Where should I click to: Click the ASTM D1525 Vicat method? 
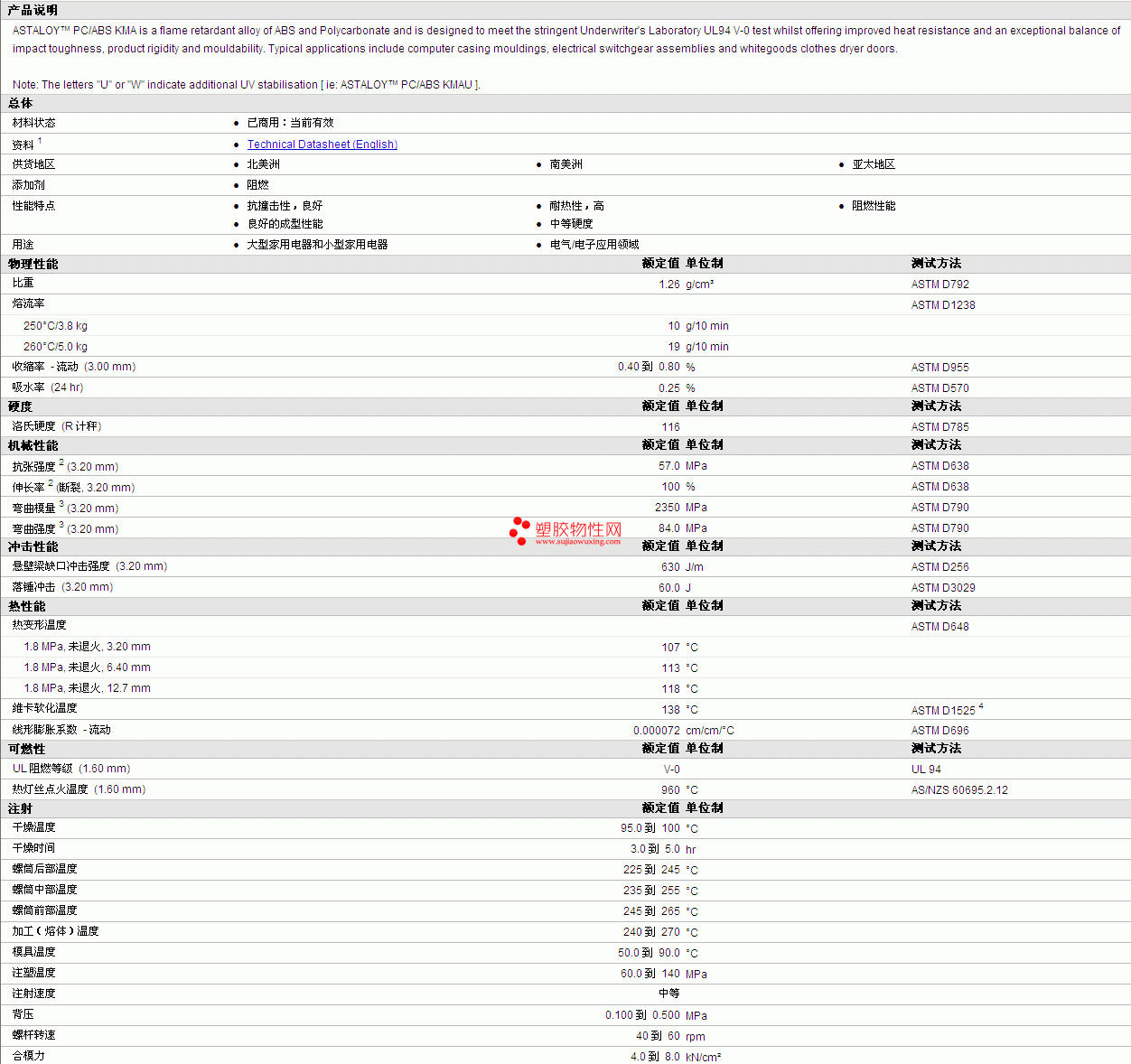943,711
